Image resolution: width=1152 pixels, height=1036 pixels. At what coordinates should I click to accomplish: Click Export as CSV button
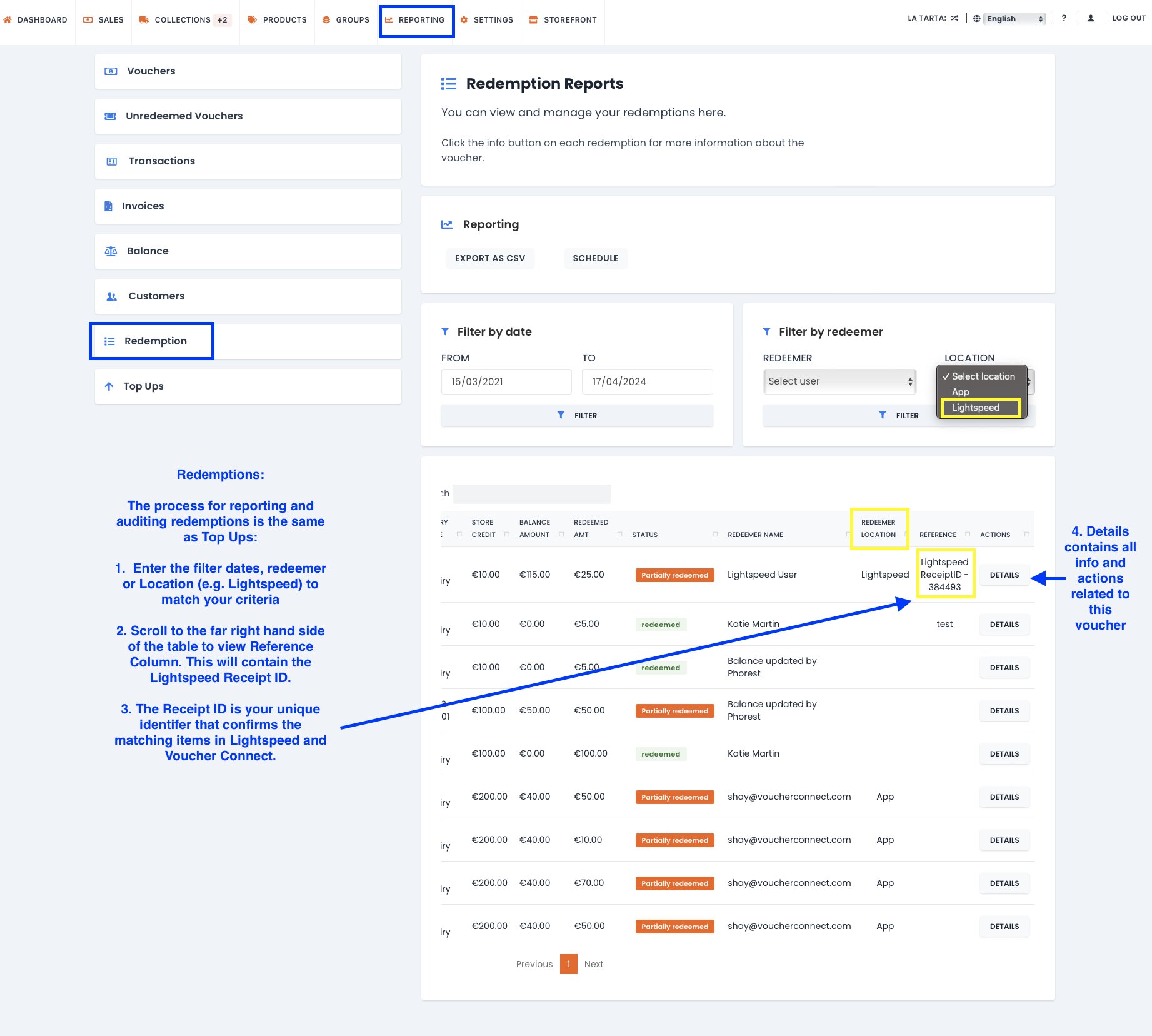point(489,258)
